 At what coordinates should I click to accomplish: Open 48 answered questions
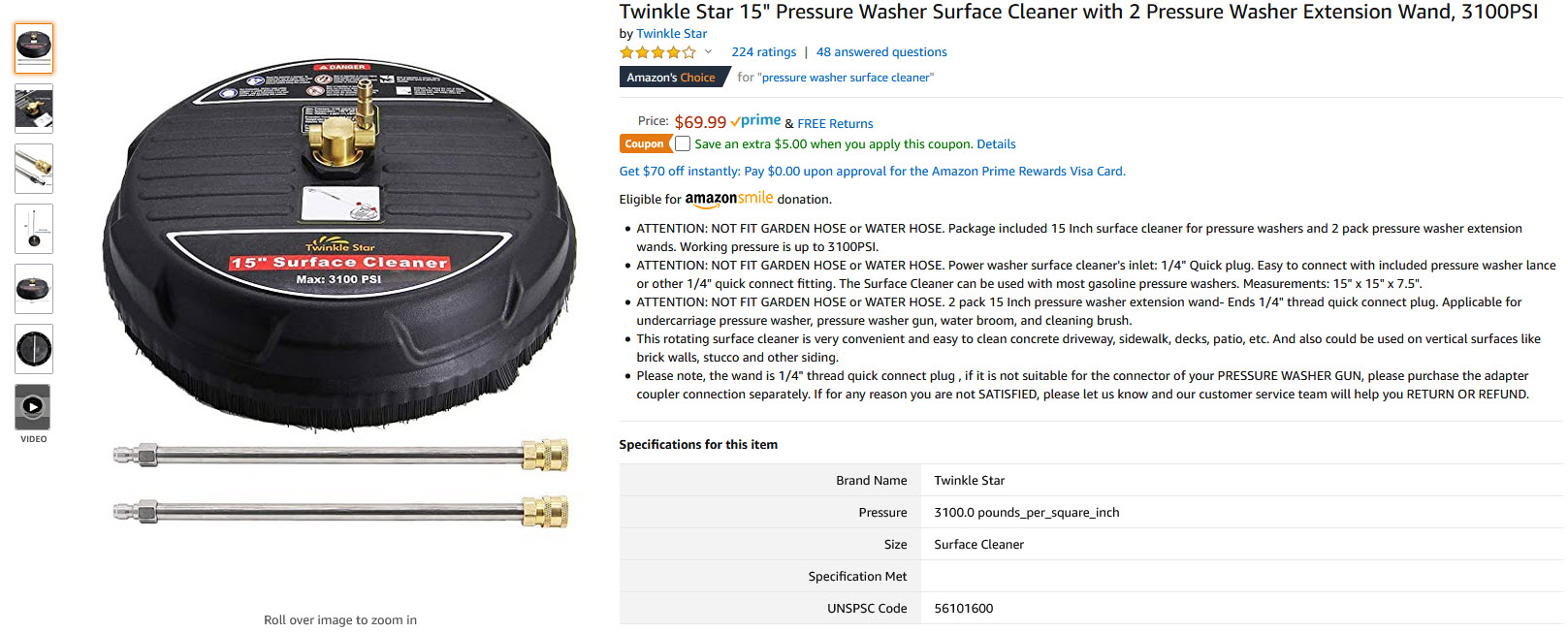(x=881, y=52)
